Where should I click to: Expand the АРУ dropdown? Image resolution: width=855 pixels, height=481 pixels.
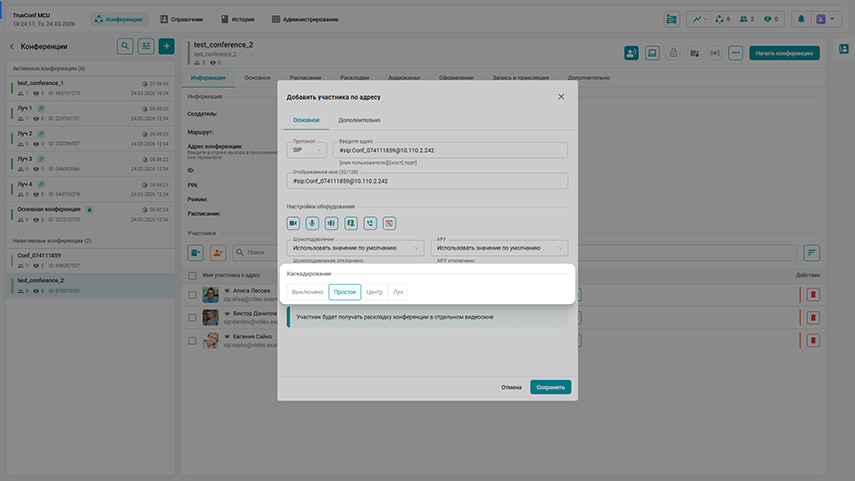tap(500, 247)
